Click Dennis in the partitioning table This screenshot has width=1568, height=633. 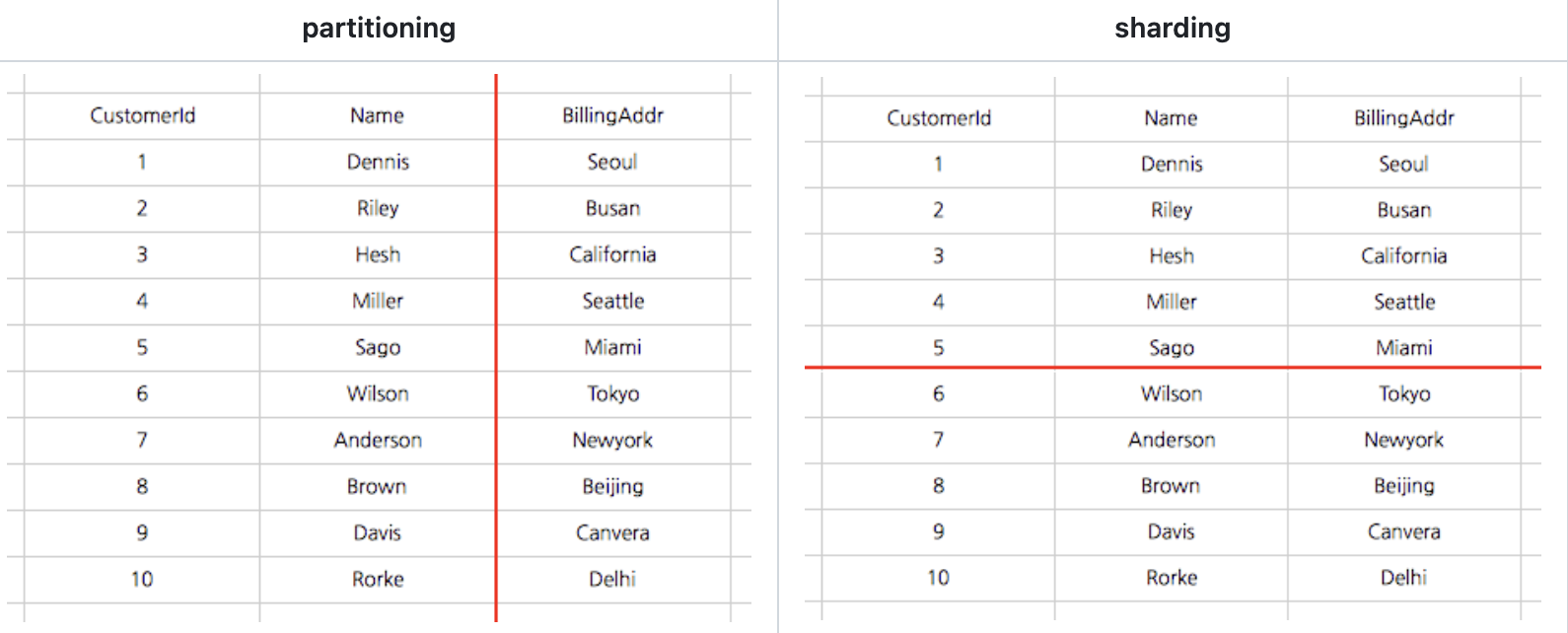[x=378, y=162]
